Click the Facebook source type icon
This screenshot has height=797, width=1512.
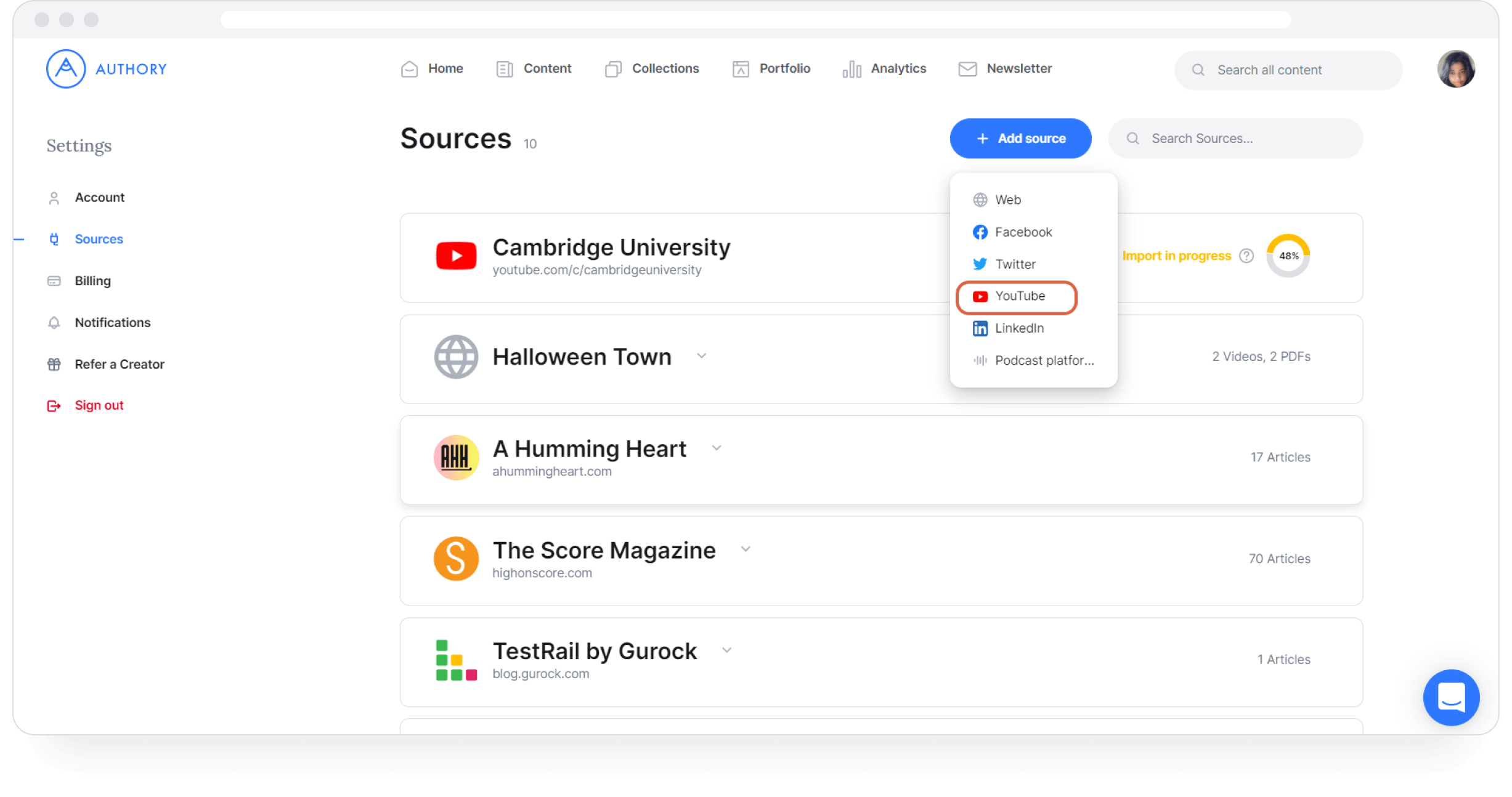(x=979, y=232)
